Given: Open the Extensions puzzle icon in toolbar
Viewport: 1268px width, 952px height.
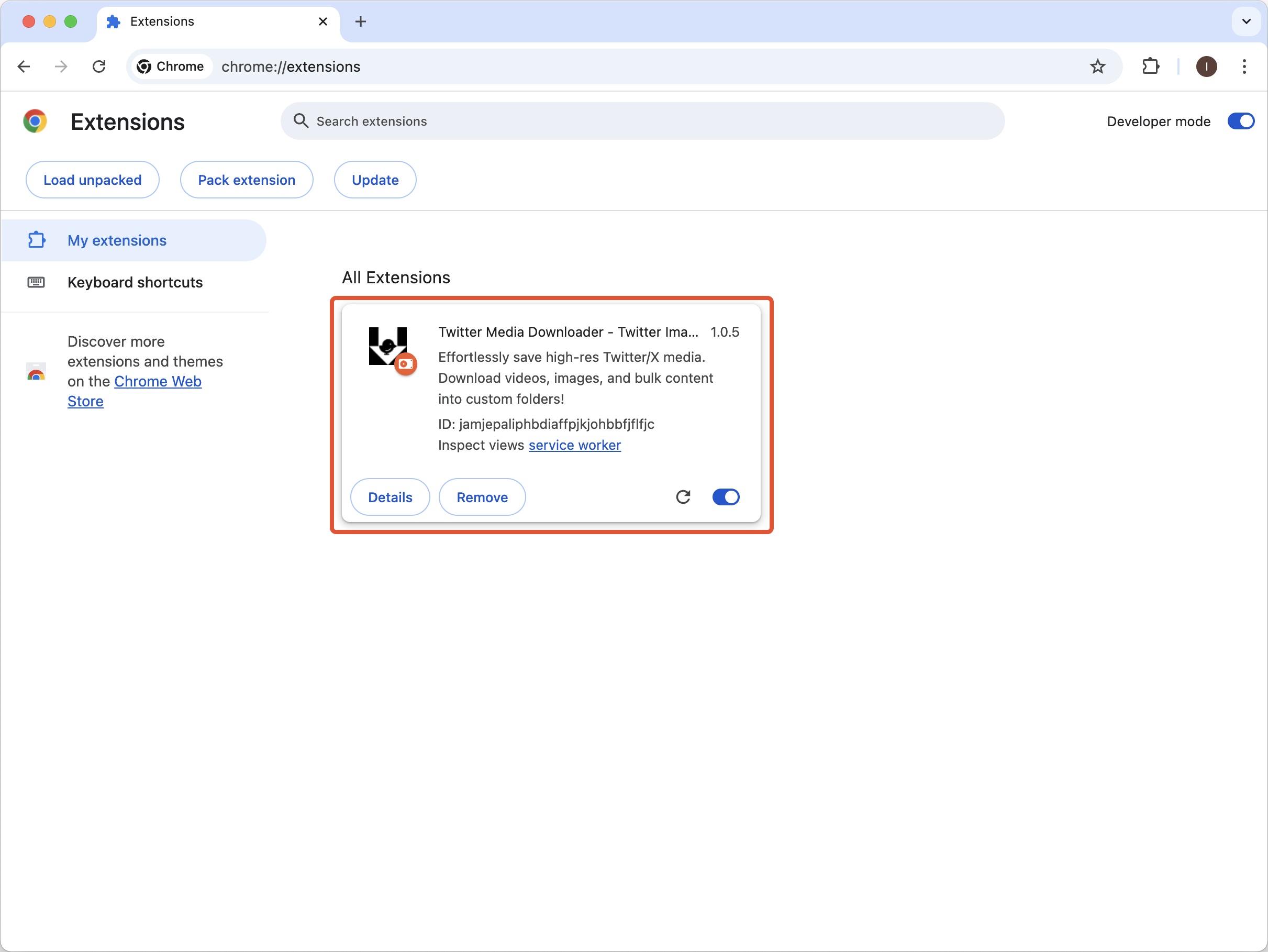Looking at the screenshot, I should (x=1150, y=67).
